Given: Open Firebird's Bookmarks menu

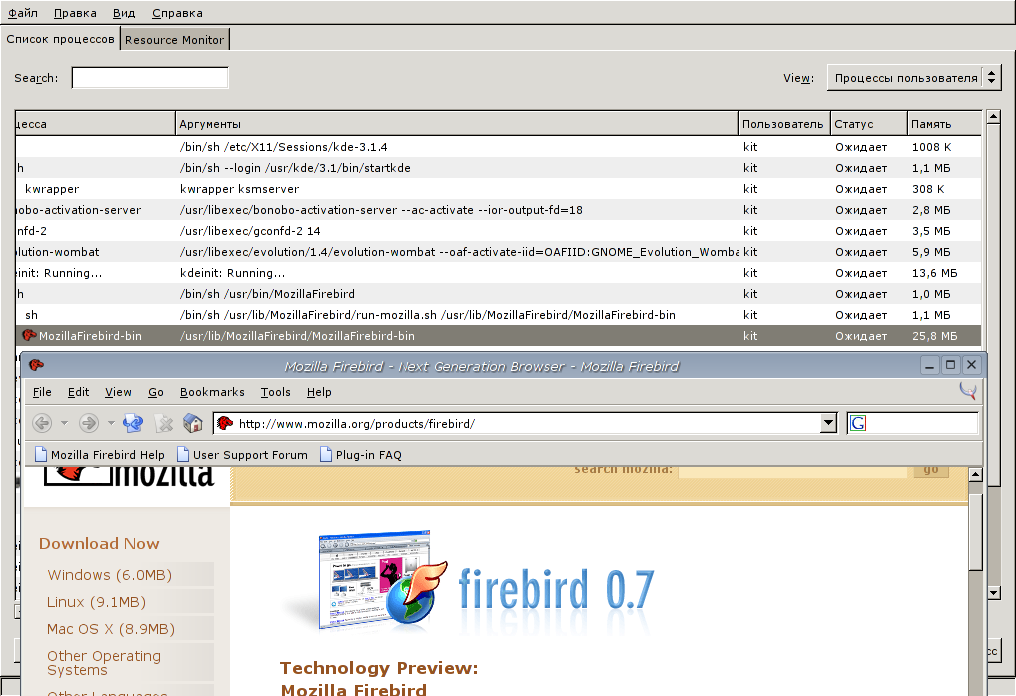Looking at the screenshot, I should 212,392.
